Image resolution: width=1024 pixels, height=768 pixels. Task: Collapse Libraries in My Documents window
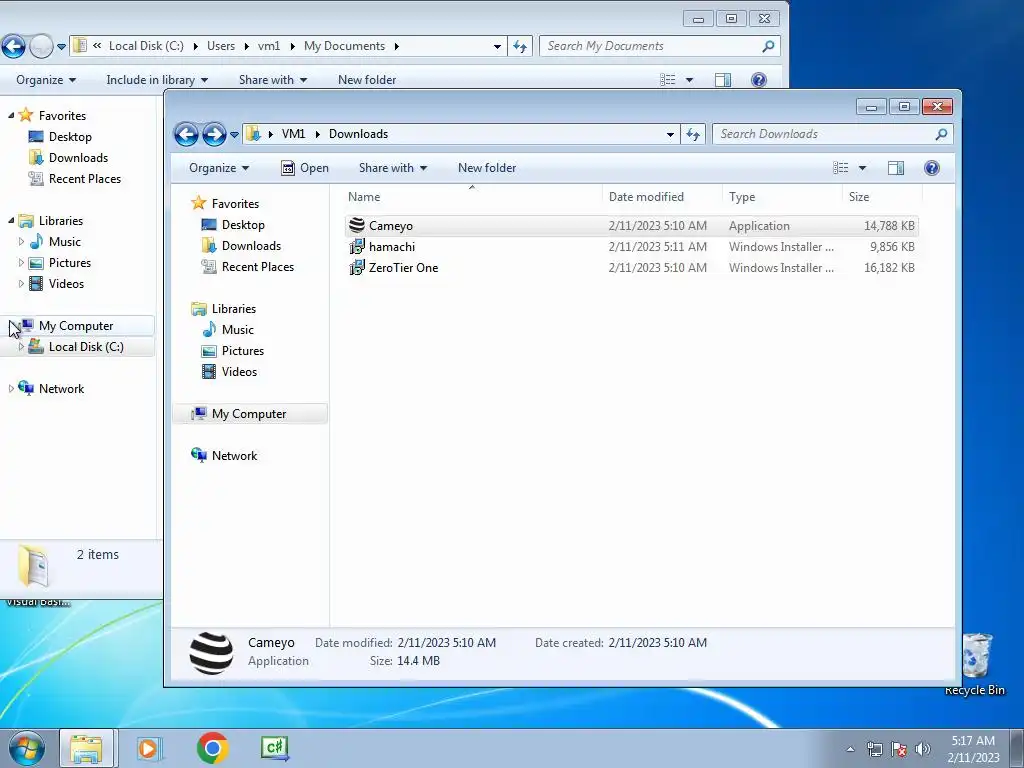11,221
